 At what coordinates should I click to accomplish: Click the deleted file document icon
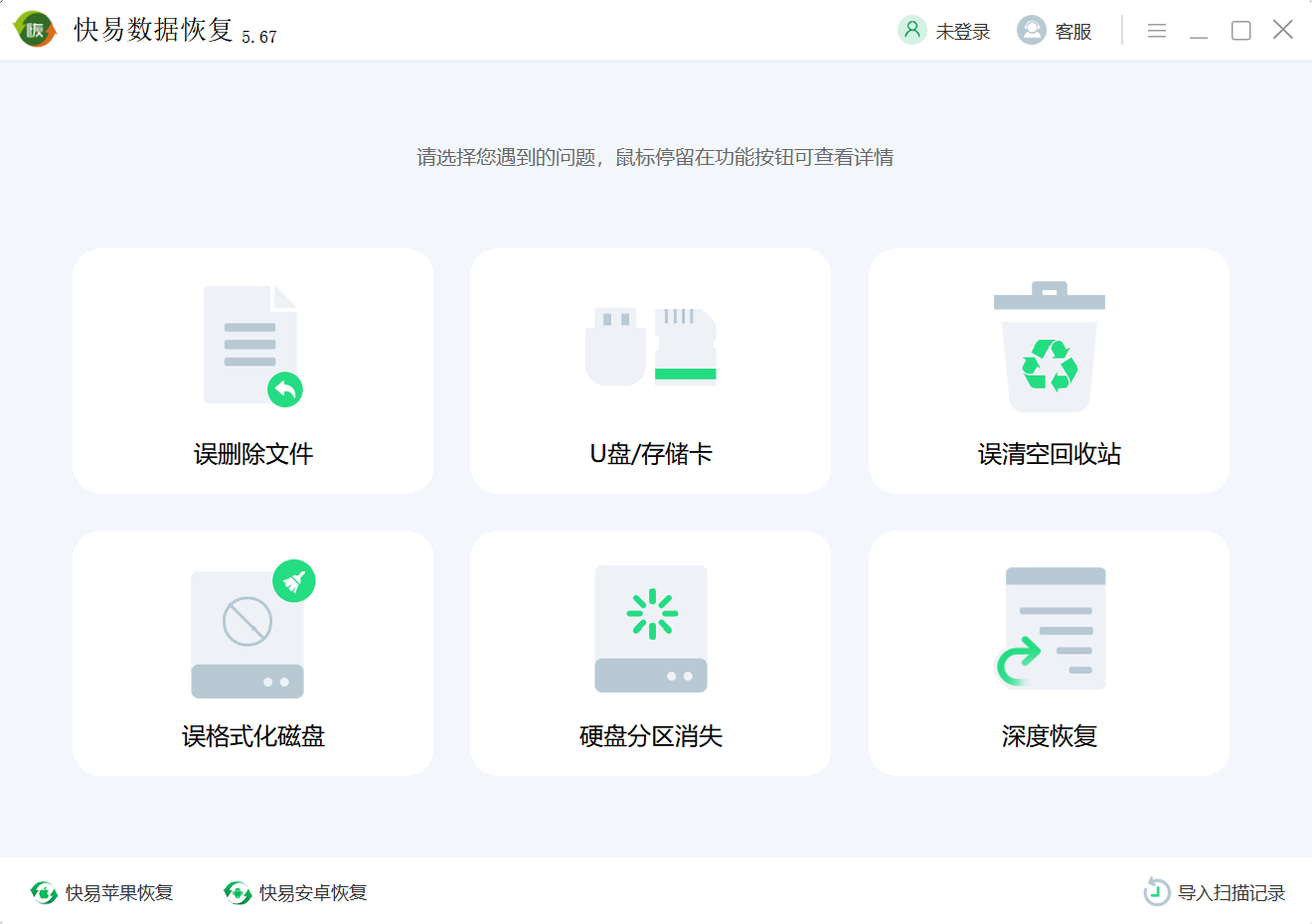pos(252,346)
